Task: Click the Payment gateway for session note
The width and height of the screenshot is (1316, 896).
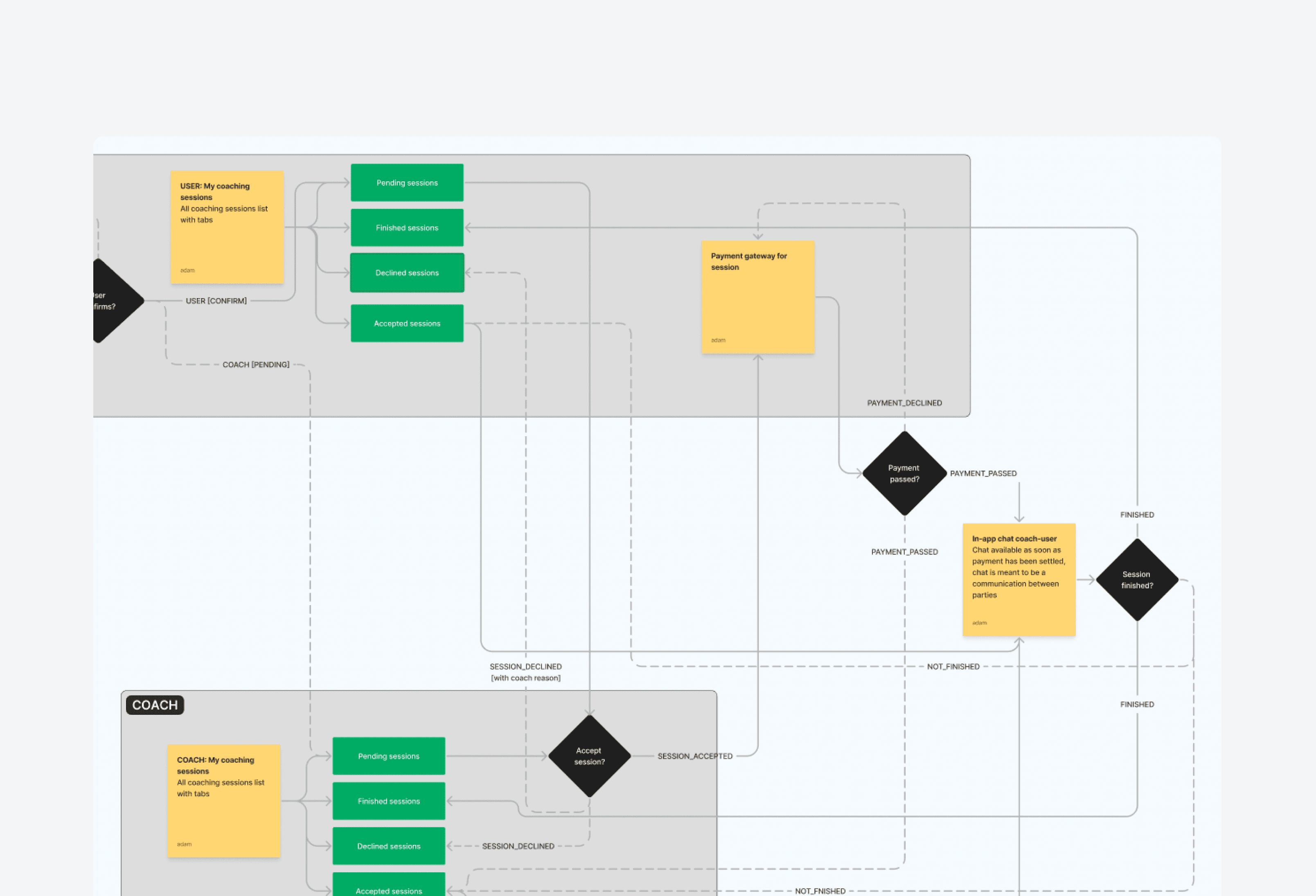Action: [x=758, y=297]
